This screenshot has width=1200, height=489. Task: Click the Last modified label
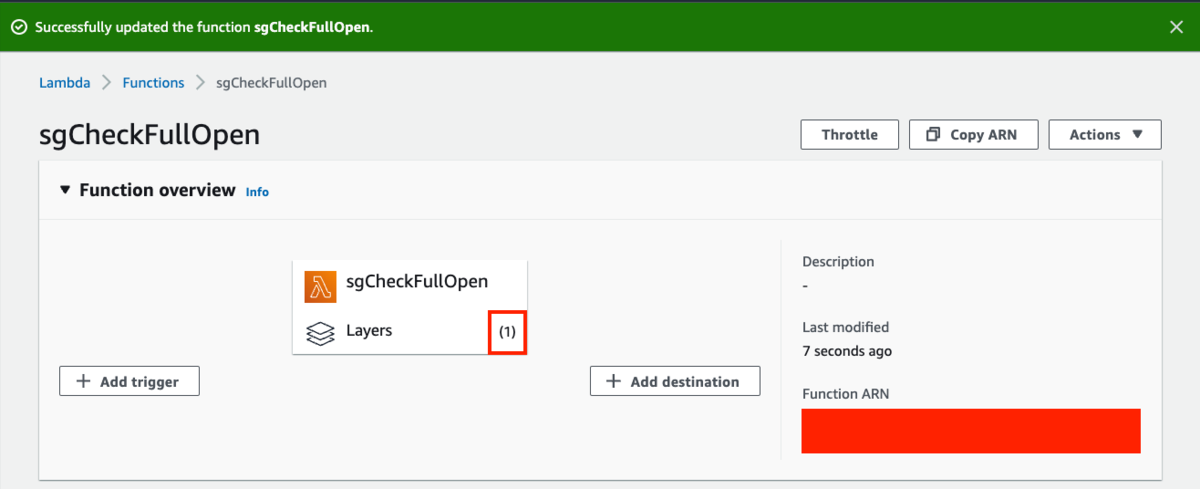845,327
